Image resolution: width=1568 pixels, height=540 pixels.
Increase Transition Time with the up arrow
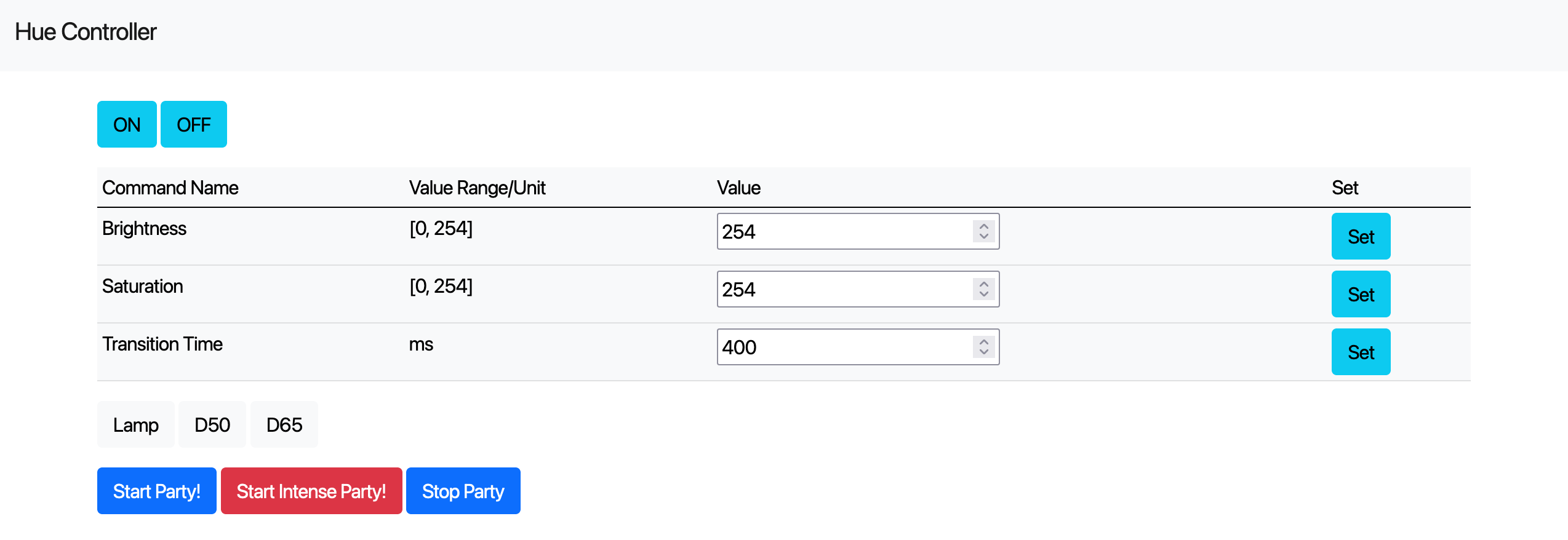tap(984, 342)
